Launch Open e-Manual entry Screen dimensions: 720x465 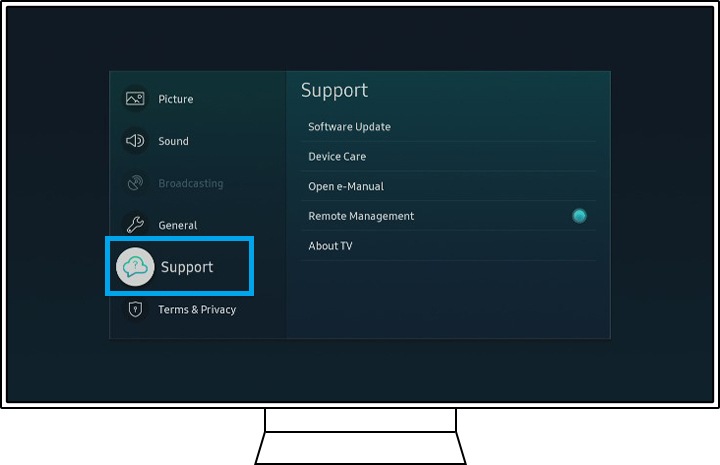346,187
